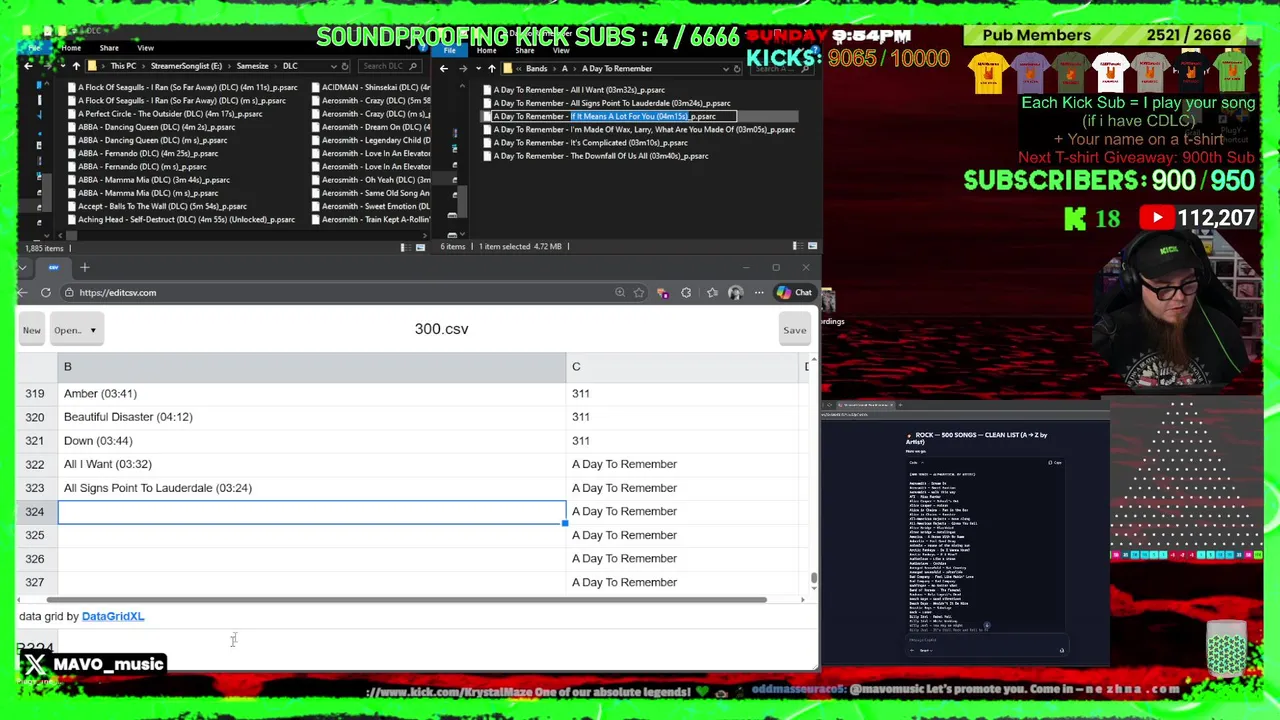Select the csv browser tab
Screen dimensions: 1280x720
click(x=54, y=267)
